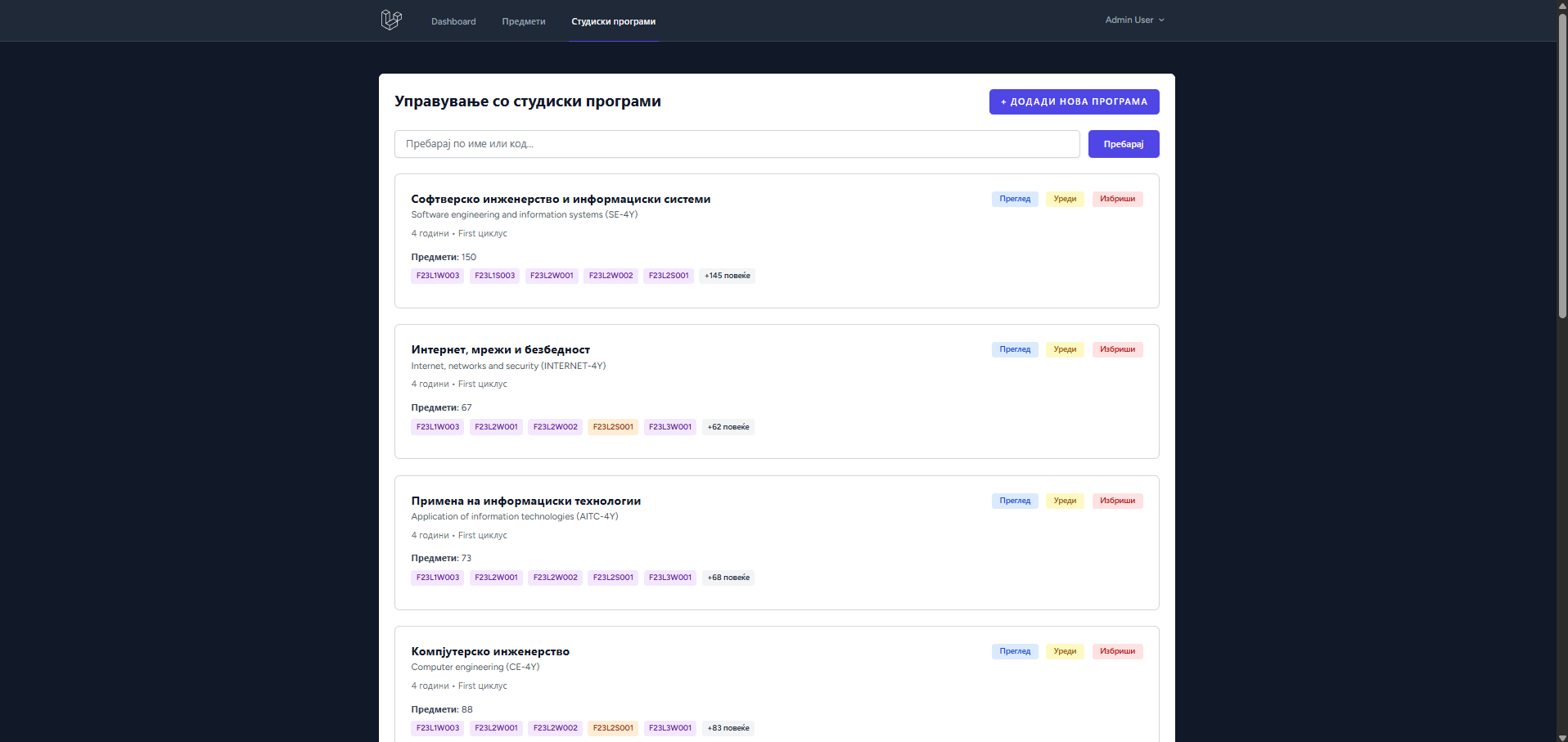
Task: Click the Додади нова програма button
Action: coord(1074,102)
